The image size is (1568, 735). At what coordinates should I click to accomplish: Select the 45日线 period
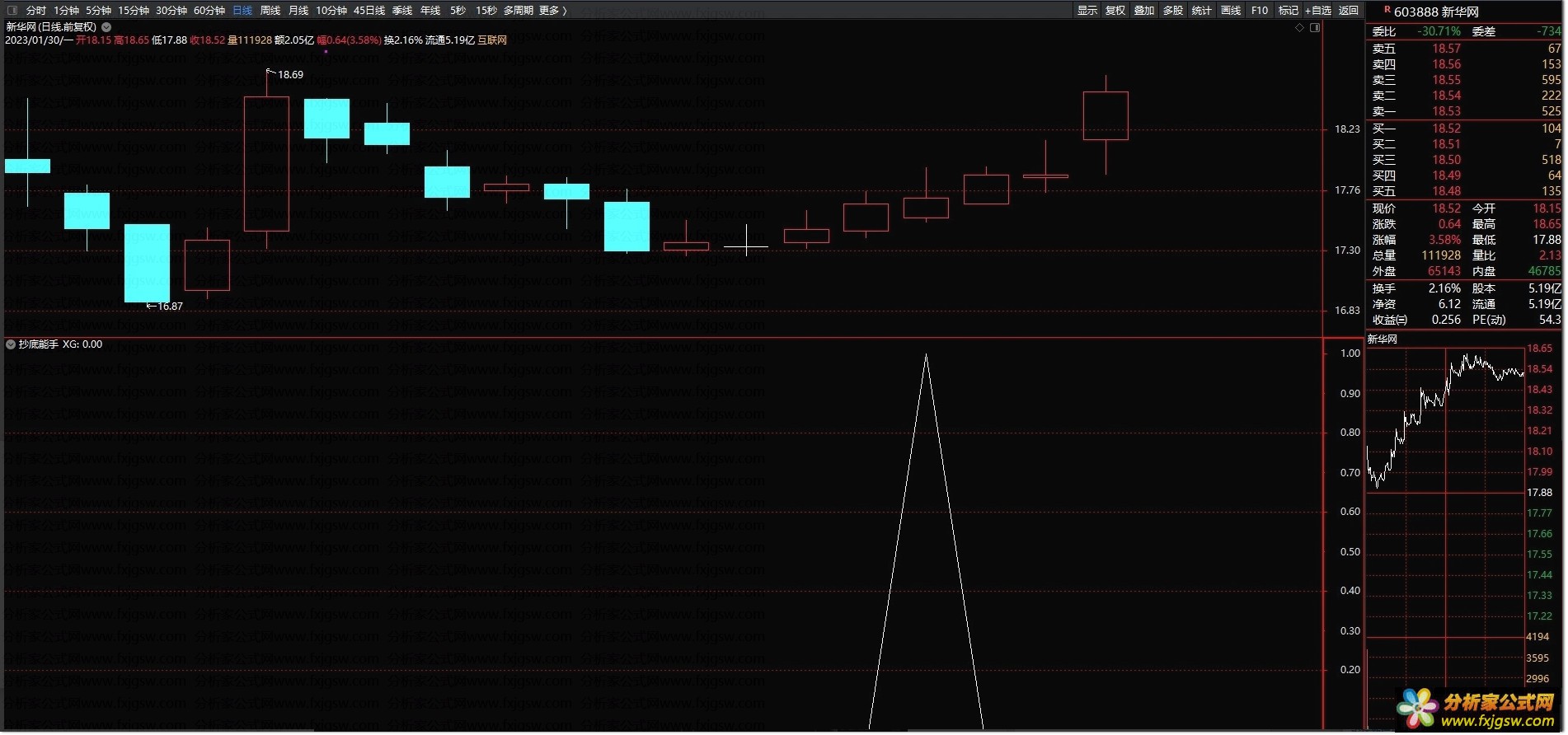coord(369,11)
